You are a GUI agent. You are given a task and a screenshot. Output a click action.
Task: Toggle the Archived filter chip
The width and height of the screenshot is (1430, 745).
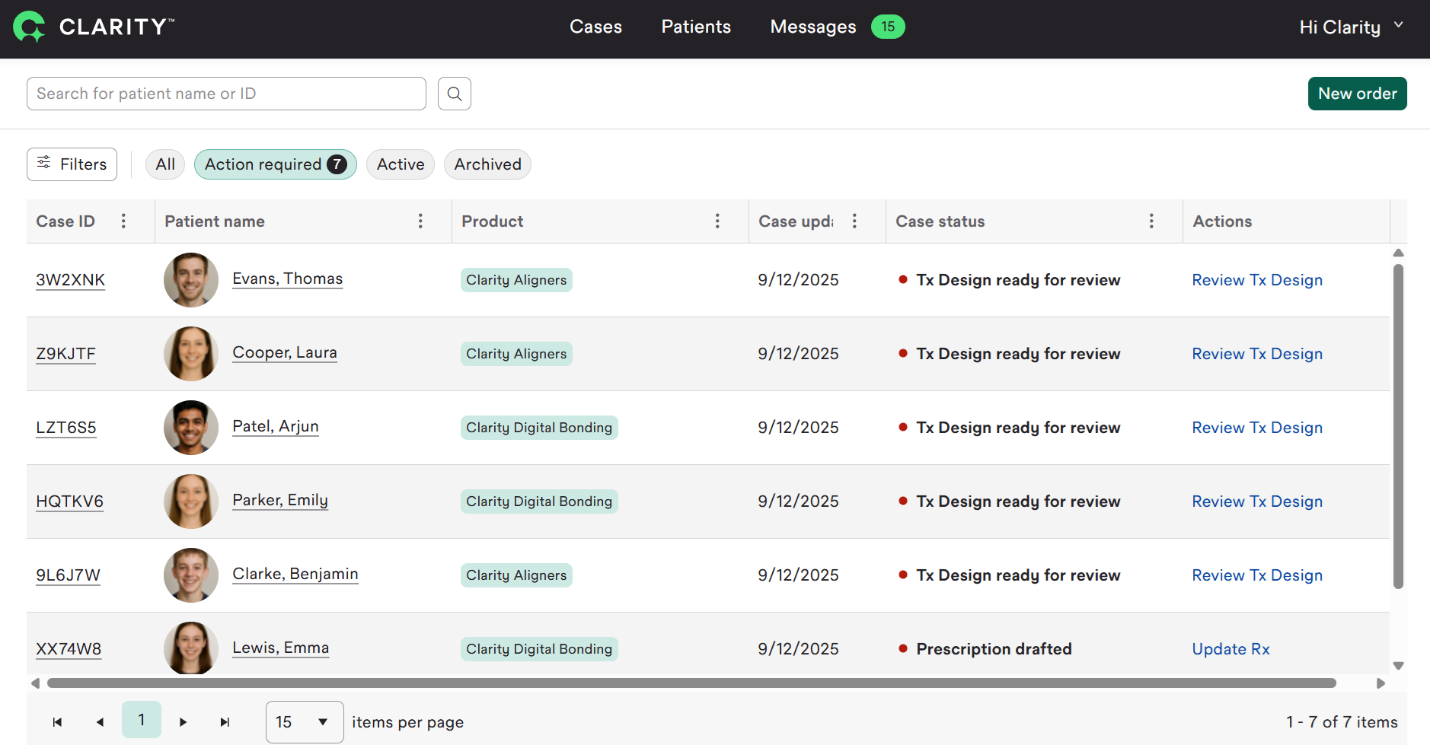tap(487, 165)
